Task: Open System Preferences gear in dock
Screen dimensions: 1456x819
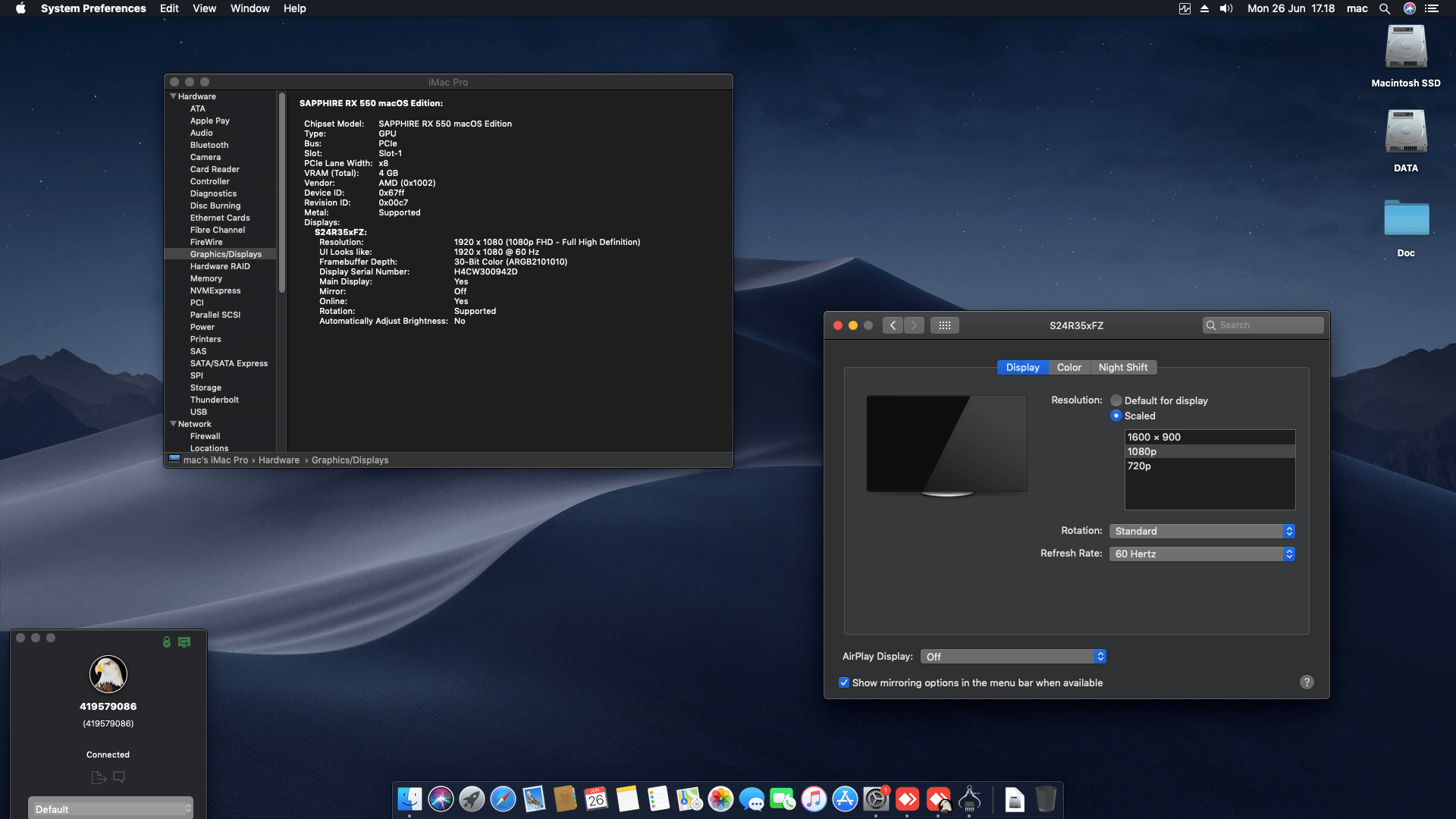Action: (876, 799)
